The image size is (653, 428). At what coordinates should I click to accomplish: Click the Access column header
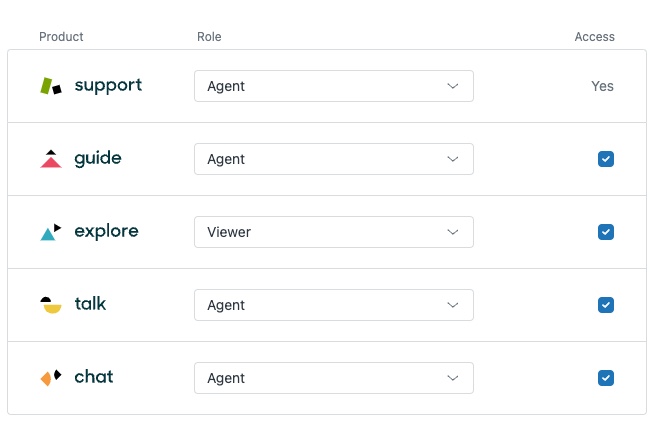tap(594, 37)
